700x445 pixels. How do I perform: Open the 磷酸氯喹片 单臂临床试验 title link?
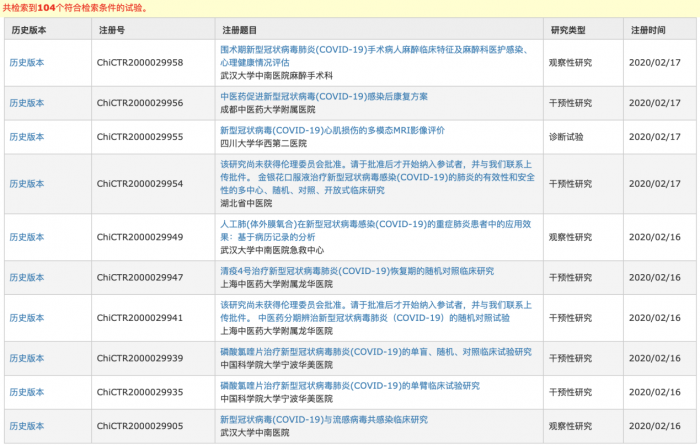pyautogui.click(x=361, y=385)
